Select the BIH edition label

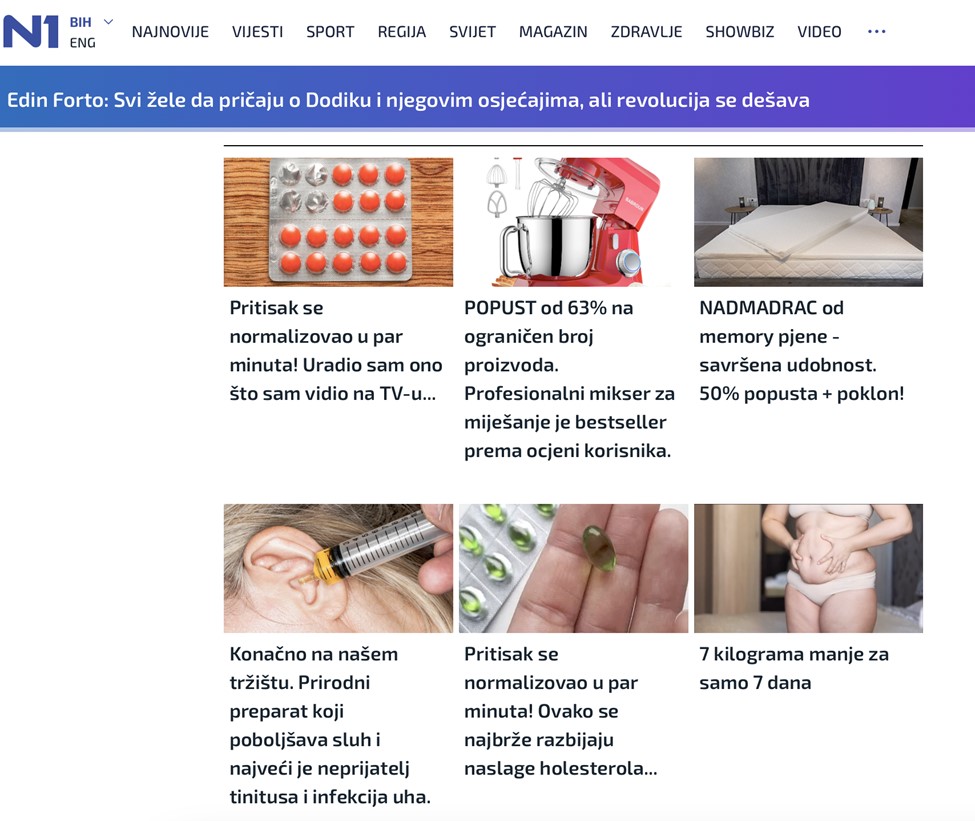click(x=80, y=22)
